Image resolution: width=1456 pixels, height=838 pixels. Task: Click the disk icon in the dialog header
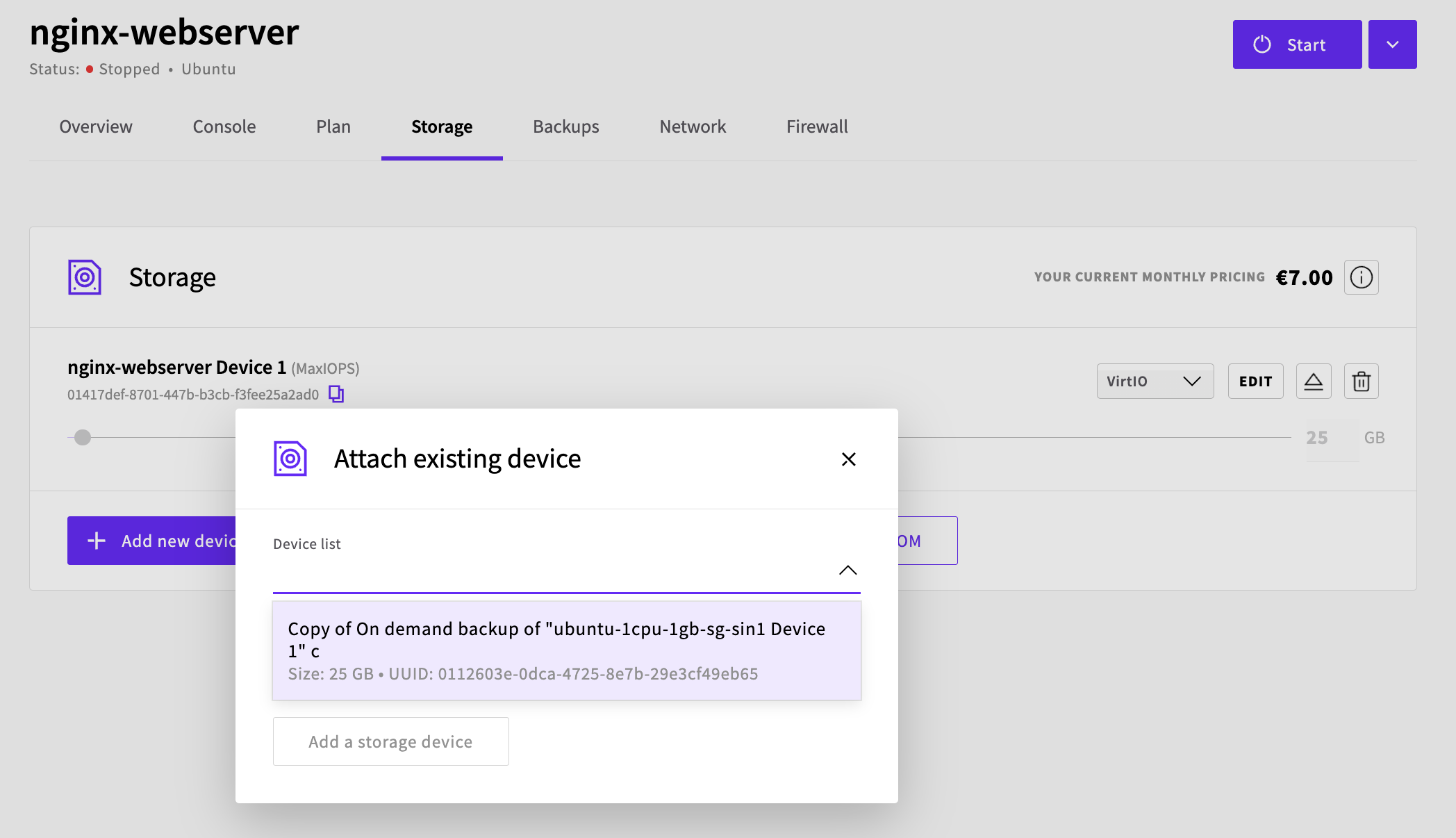pyautogui.click(x=290, y=459)
